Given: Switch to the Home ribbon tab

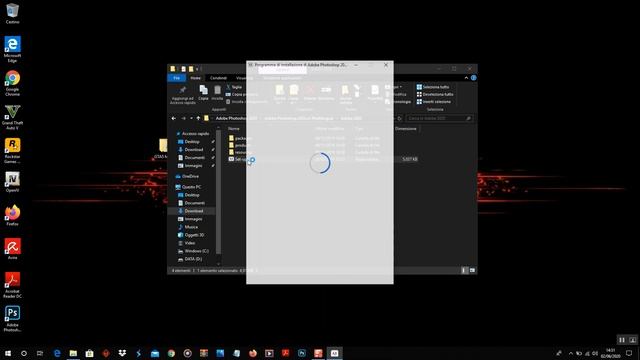Looking at the screenshot, I should 196,78.
